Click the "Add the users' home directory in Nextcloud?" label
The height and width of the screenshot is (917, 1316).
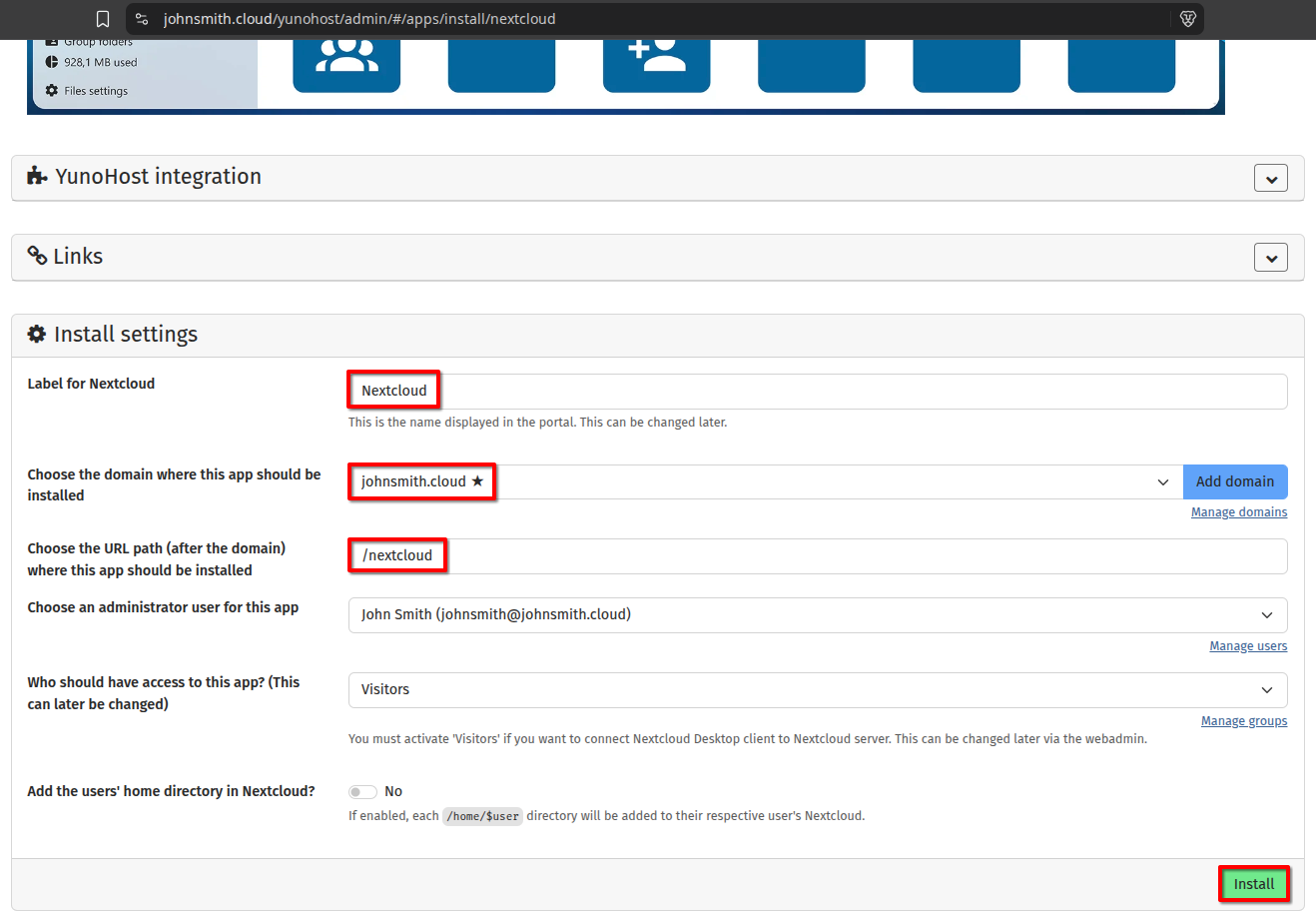click(x=171, y=791)
